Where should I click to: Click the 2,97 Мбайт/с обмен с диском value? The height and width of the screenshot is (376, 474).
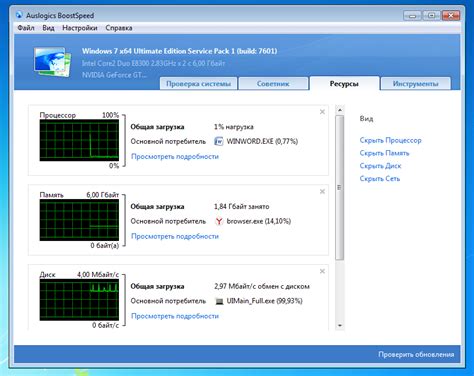tap(262, 286)
